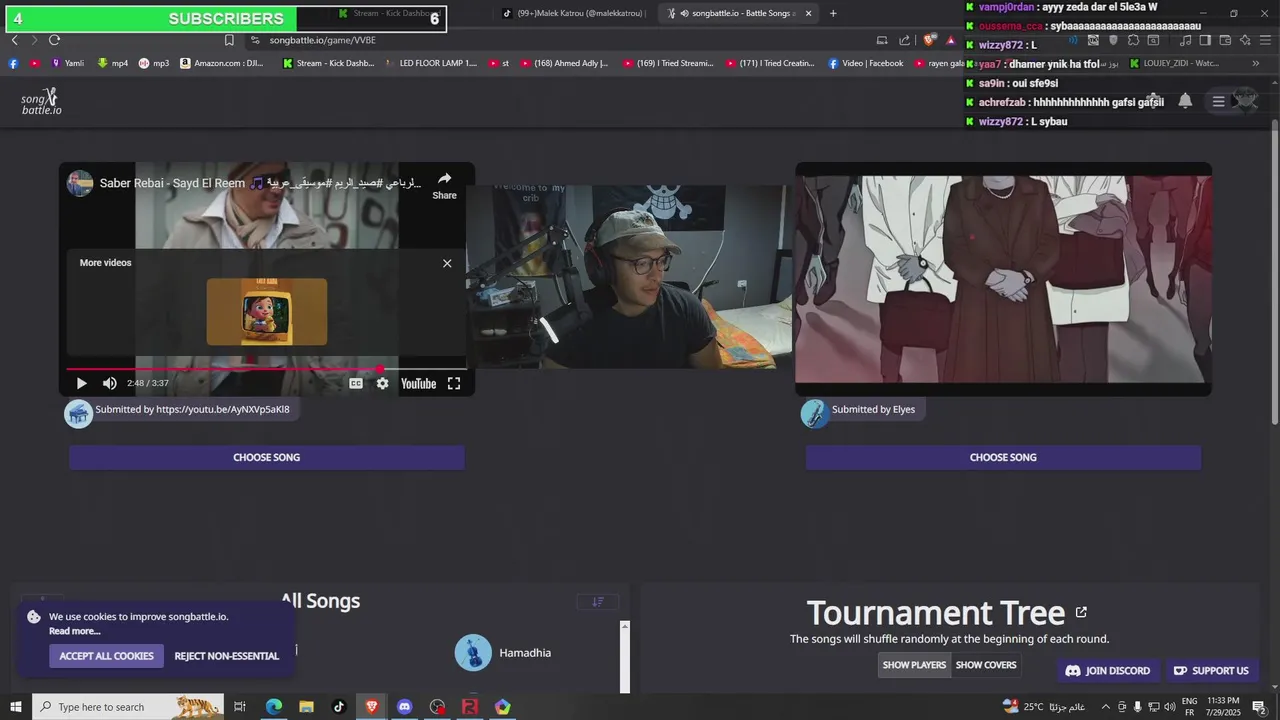Open Windows notification center
Image resolution: width=1280 pixels, height=720 pixels.
pyautogui.click(x=1259, y=707)
